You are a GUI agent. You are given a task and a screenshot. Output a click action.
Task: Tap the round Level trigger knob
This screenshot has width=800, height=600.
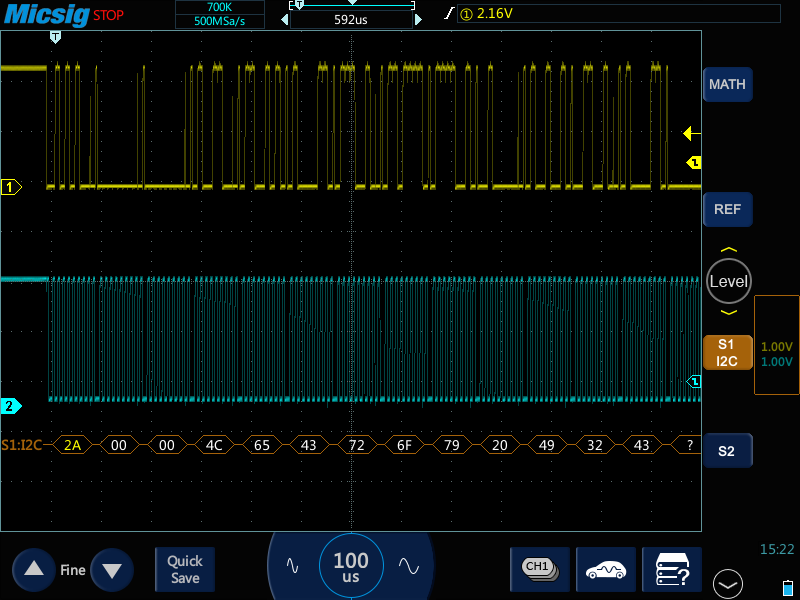coord(729,281)
